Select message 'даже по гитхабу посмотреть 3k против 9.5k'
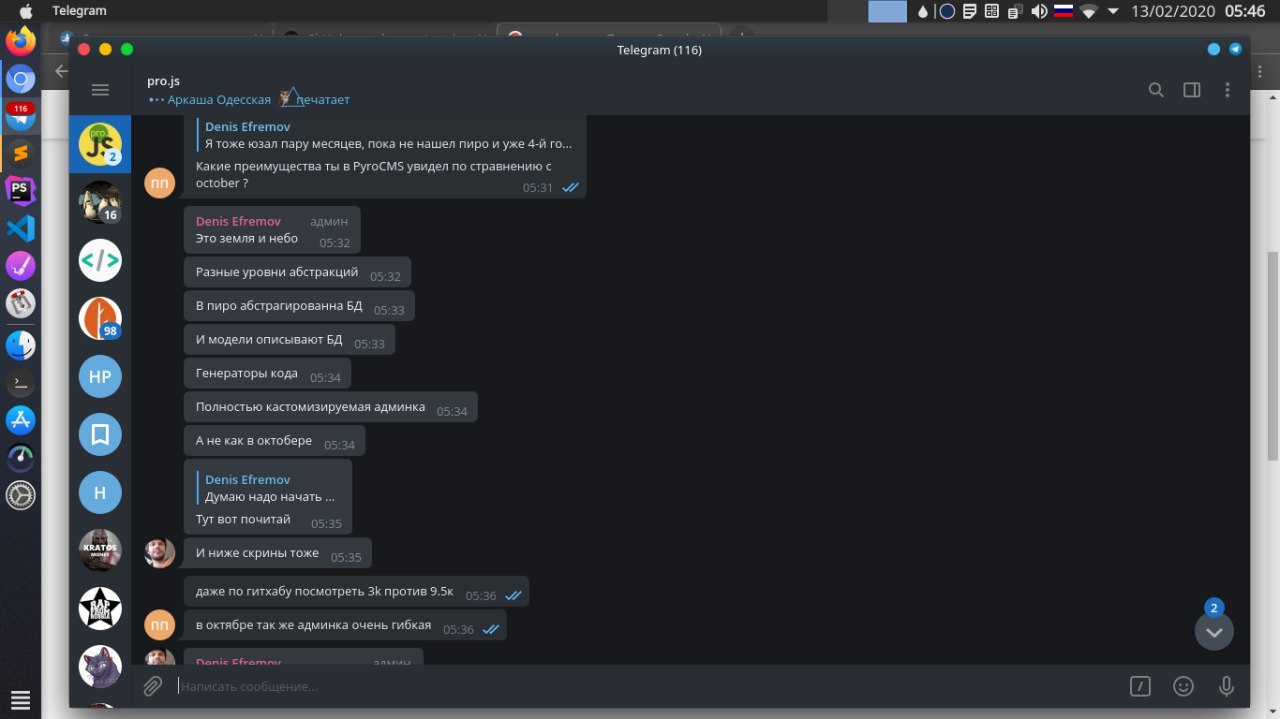The height and width of the screenshot is (719, 1280). point(356,592)
